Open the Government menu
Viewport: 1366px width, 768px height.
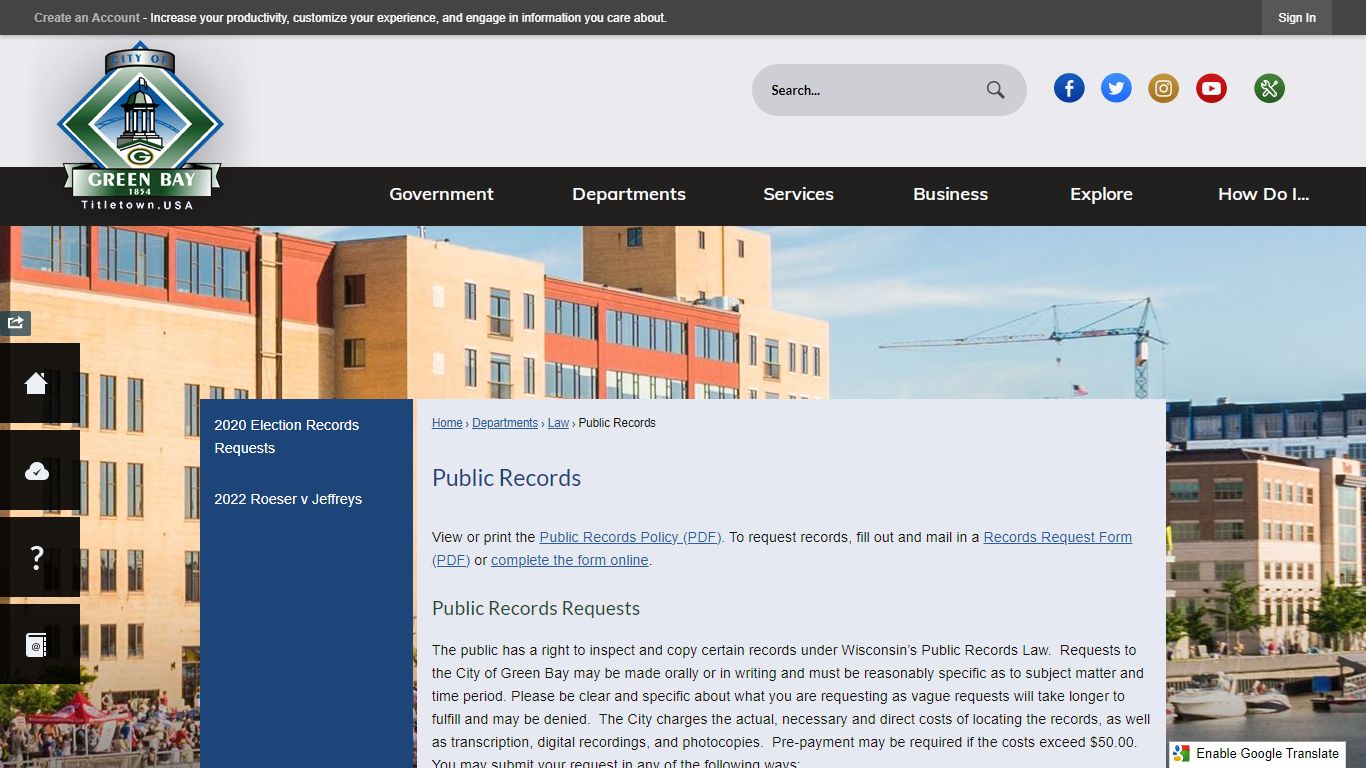441,194
